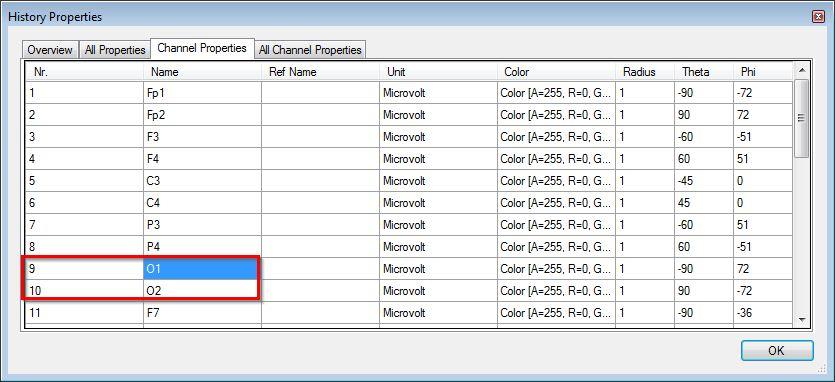Image resolution: width=835 pixels, height=382 pixels.
Task: Click the Phi value -51 in F3 row
Action: point(763,137)
